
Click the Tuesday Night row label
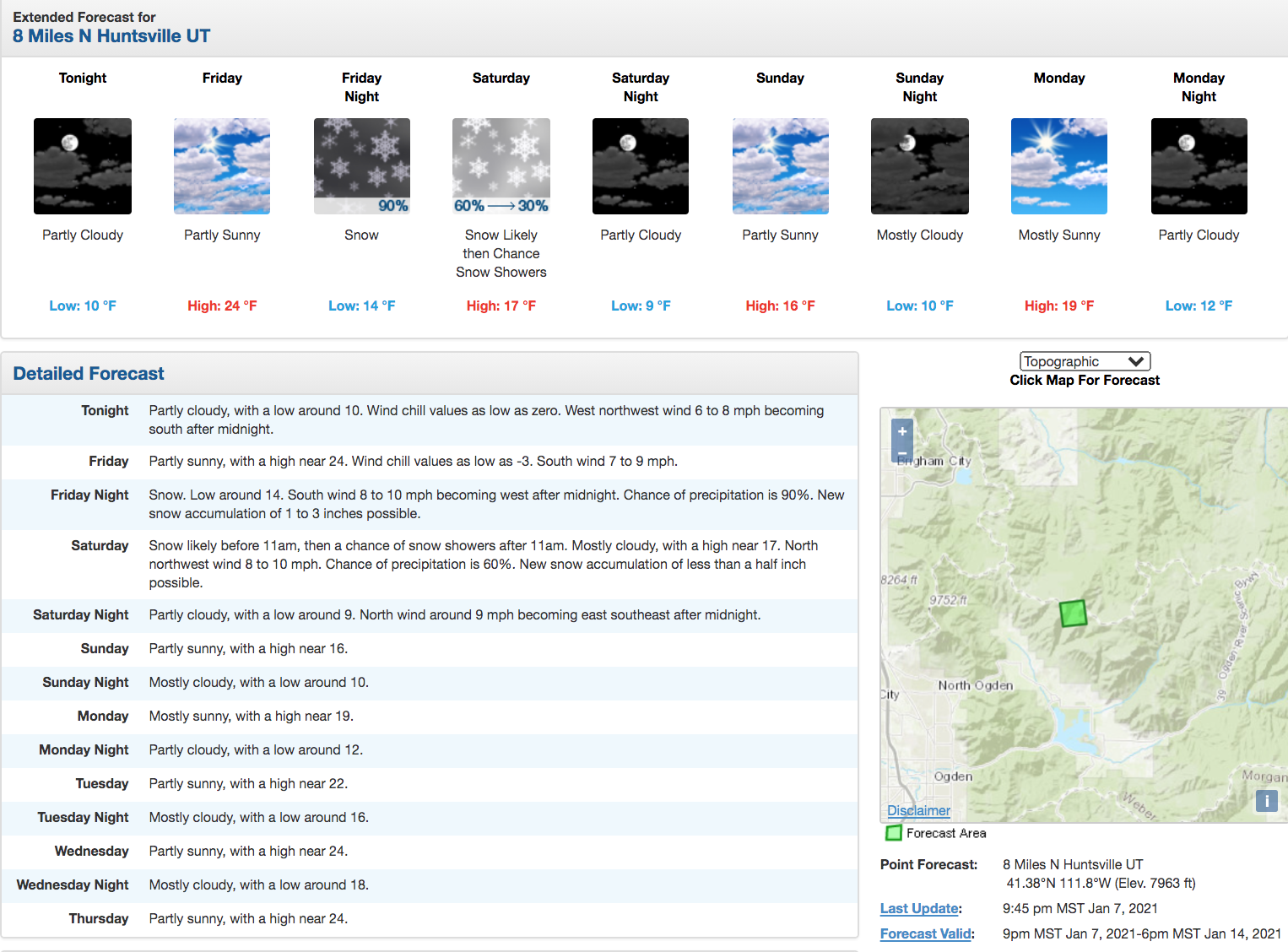click(x=83, y=817)
